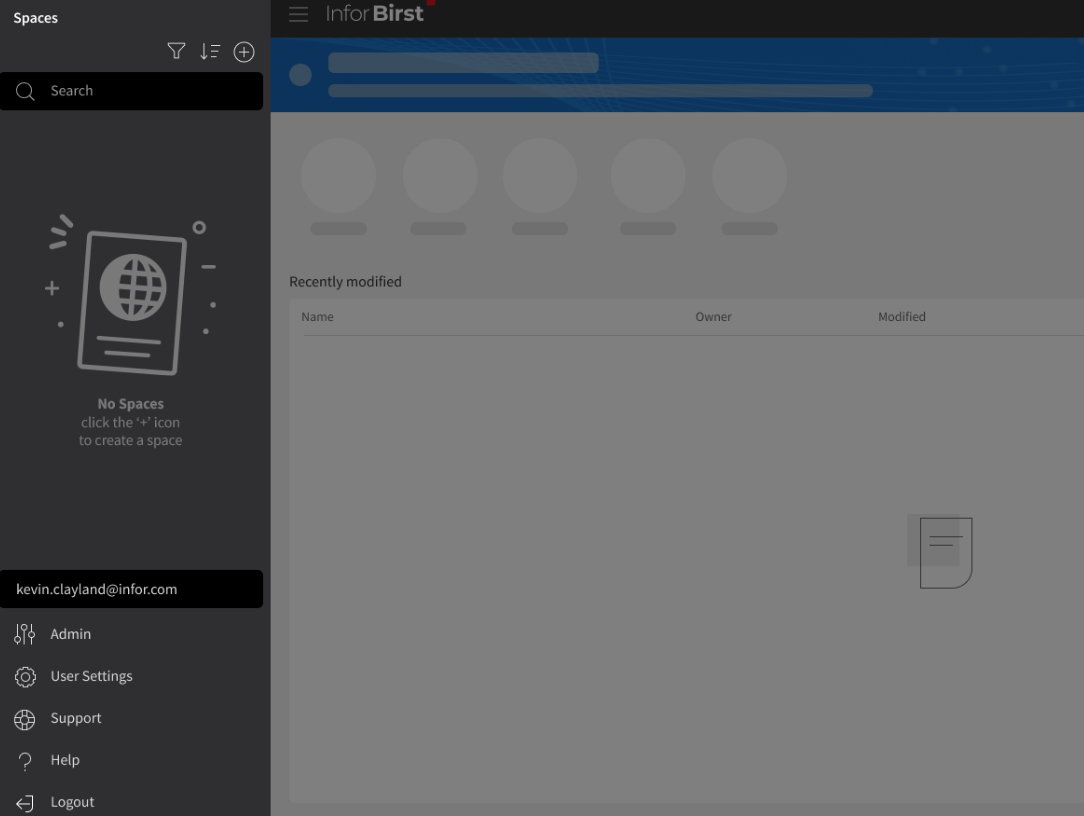Click the Owner column header
This screenshot has height=816, width=1084.
713,316
